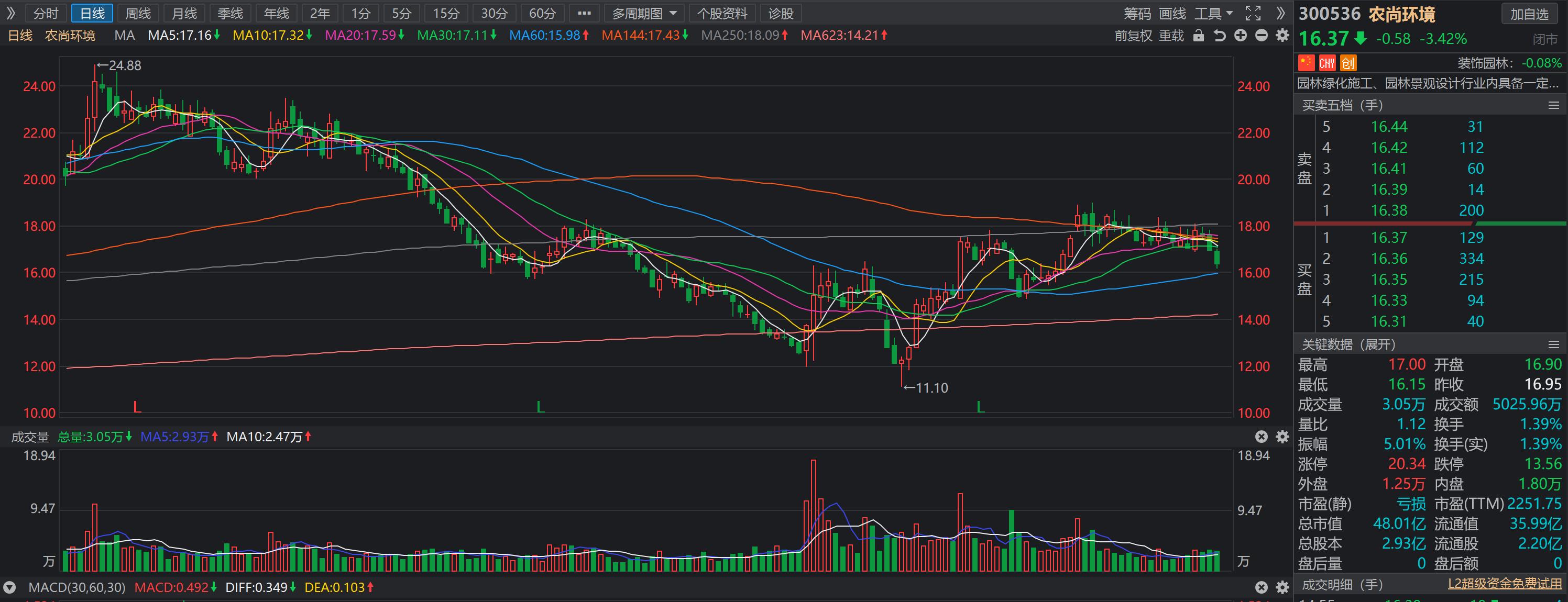The height and width of the screenshot is (602, 1568).
Task: Open the MA indicator selector label
Action: 124,35
